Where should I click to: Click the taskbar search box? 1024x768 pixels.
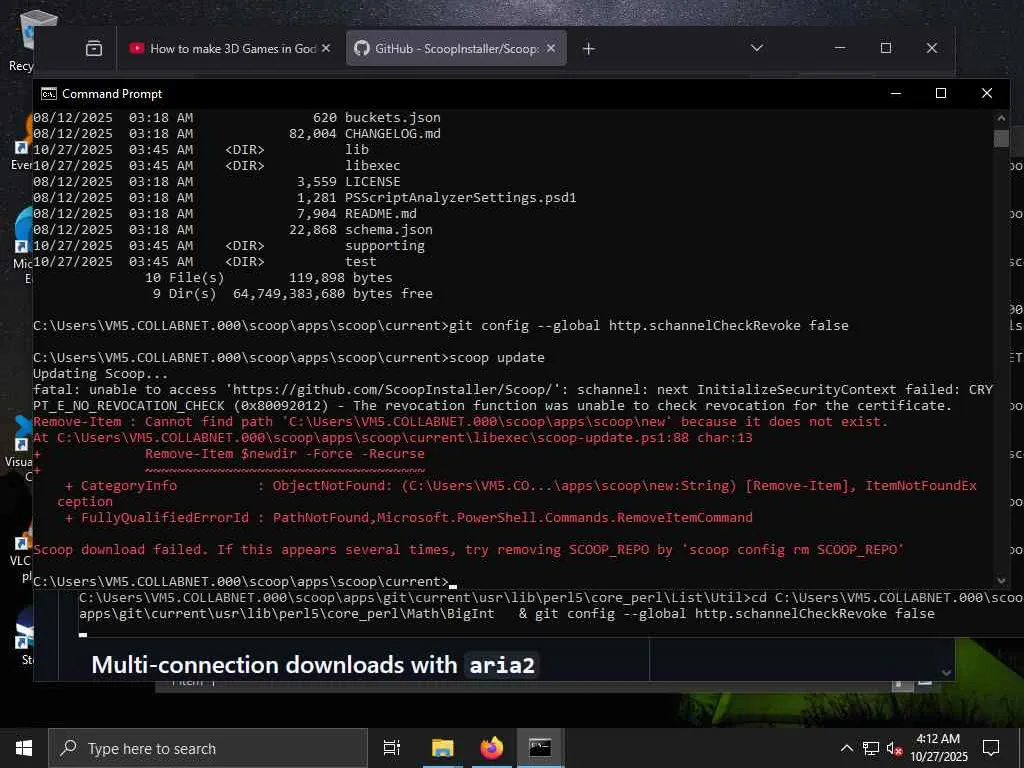click(x=208, y=748)
